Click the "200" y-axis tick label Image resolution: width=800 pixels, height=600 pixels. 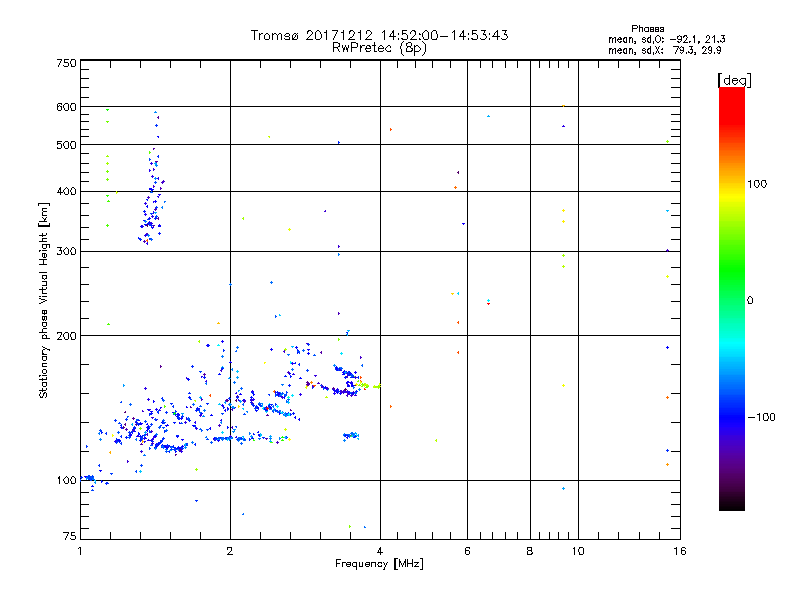66,336
